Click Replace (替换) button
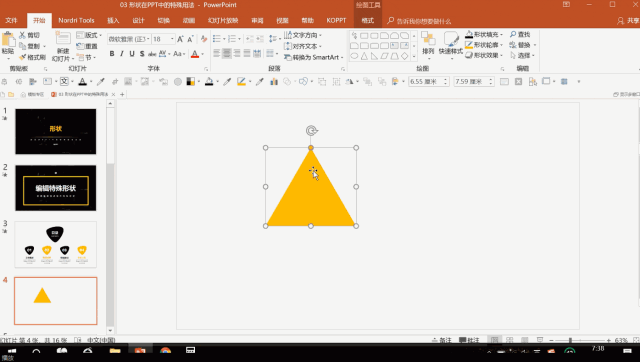 click(522, 45)
